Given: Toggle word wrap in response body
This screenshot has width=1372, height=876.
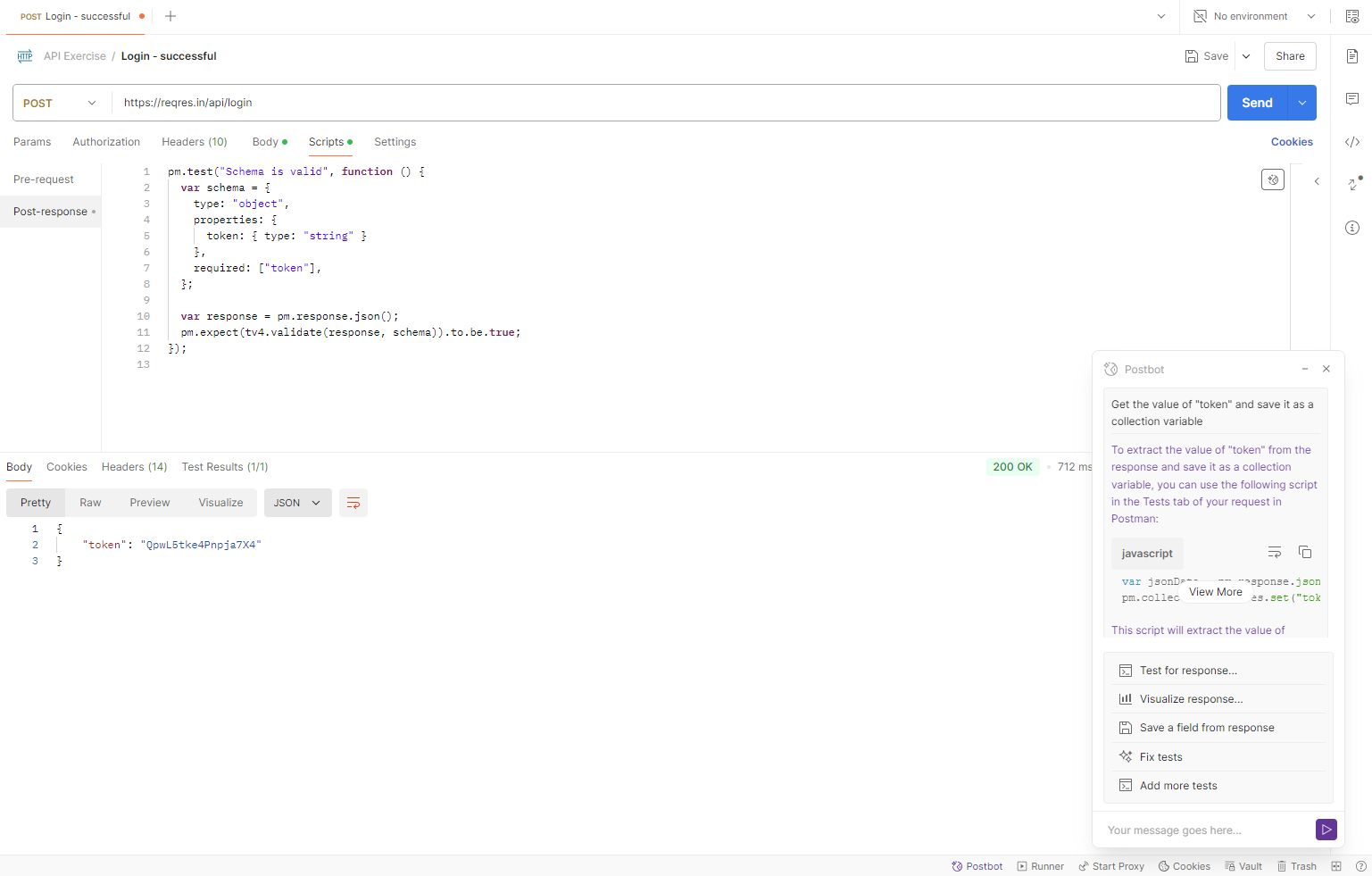Looking at the screenshot, I should [353, 503].
